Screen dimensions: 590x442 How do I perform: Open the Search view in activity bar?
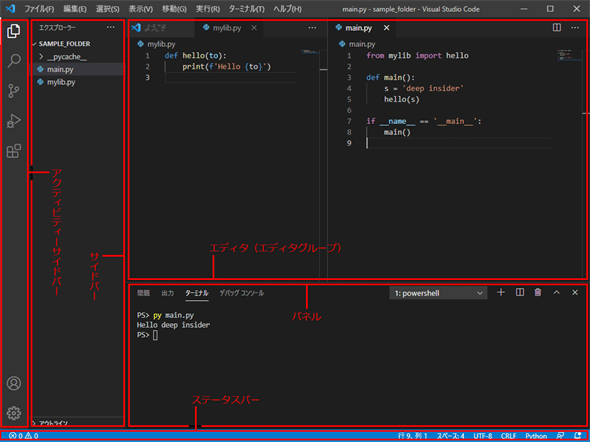[x=14, y=61]
